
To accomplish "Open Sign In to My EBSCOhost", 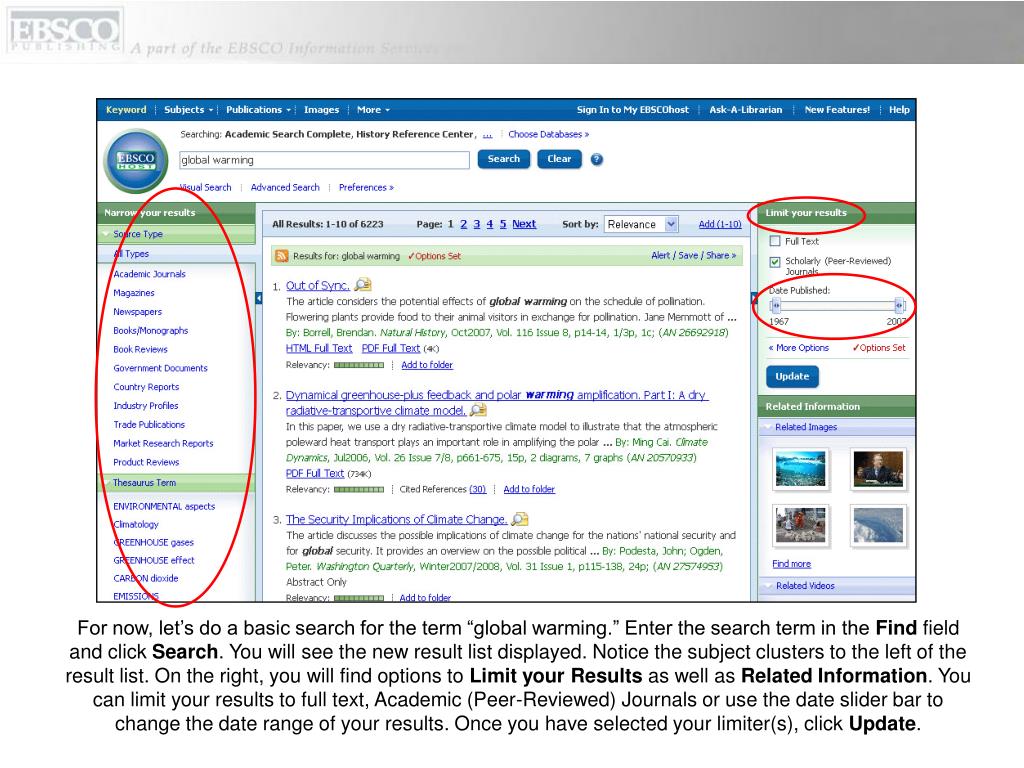I will coord(632,110).
